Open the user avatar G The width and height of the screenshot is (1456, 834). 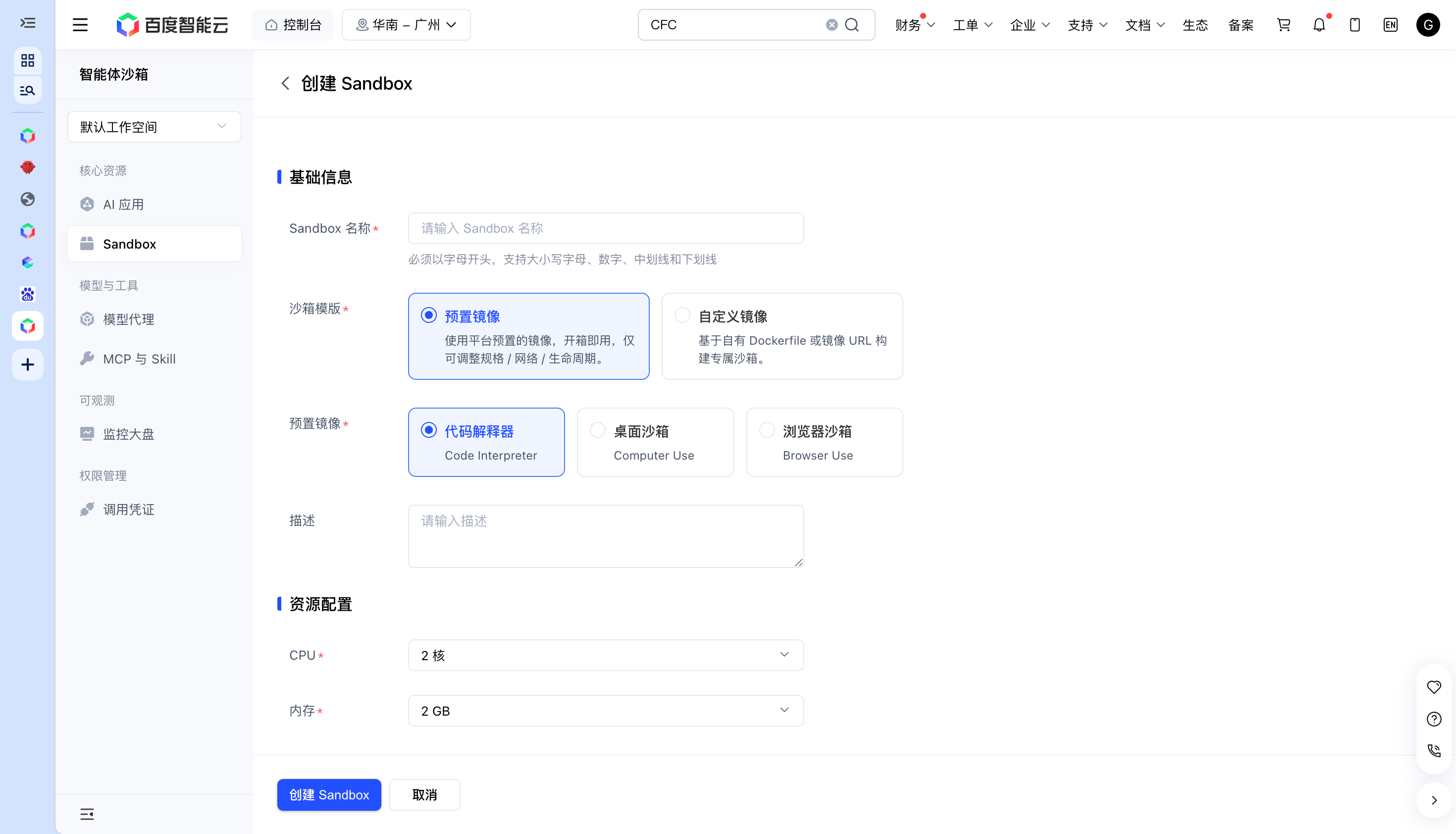[x=1428, y=25]
